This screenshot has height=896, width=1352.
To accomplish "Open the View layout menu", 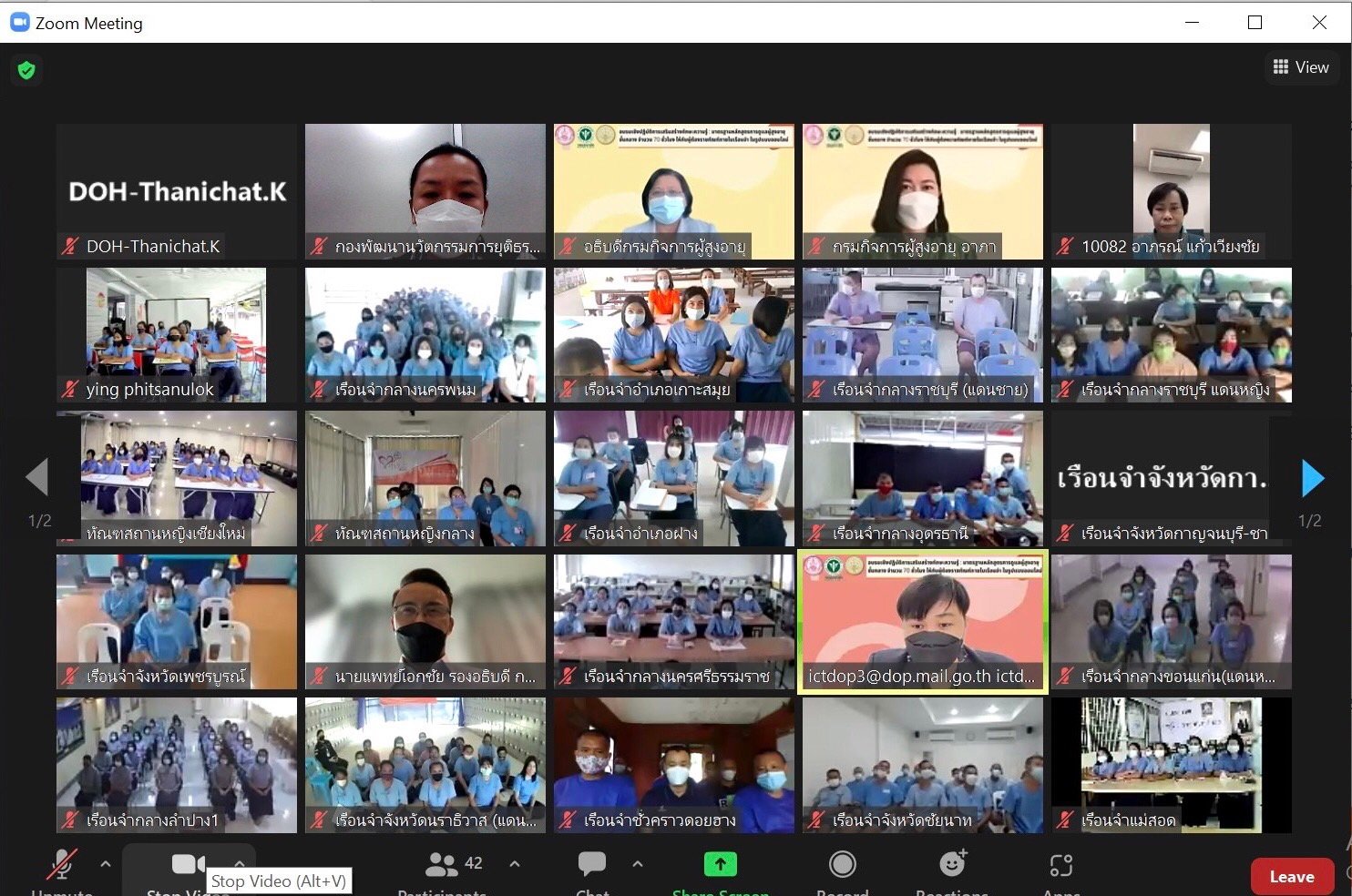I will tap(1301, 67).
